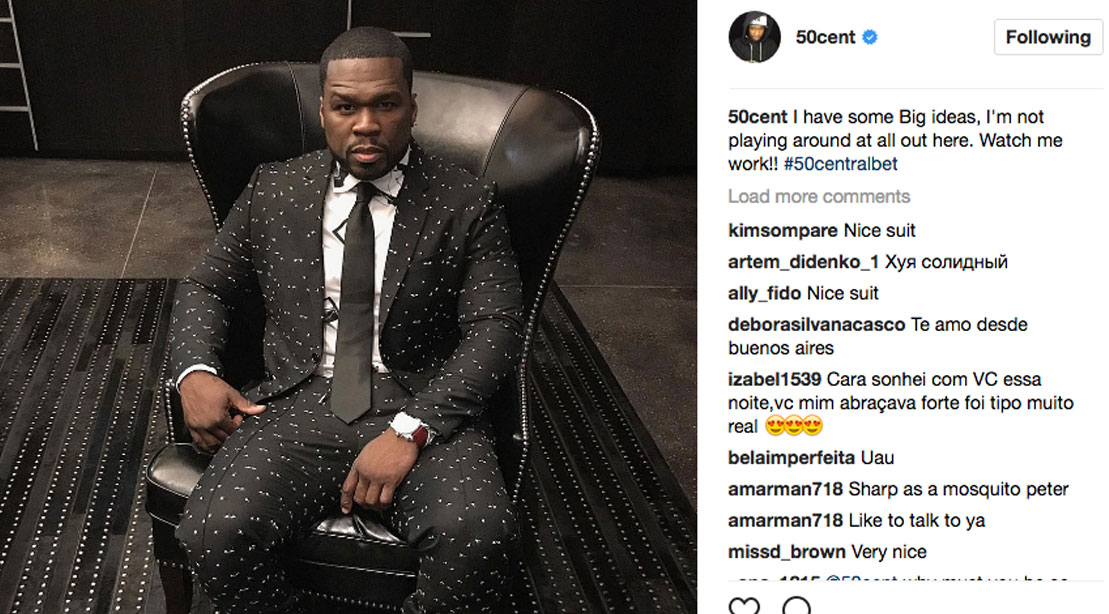
Task: Open the #50centralbet hashtag
Action: point(840,163)
